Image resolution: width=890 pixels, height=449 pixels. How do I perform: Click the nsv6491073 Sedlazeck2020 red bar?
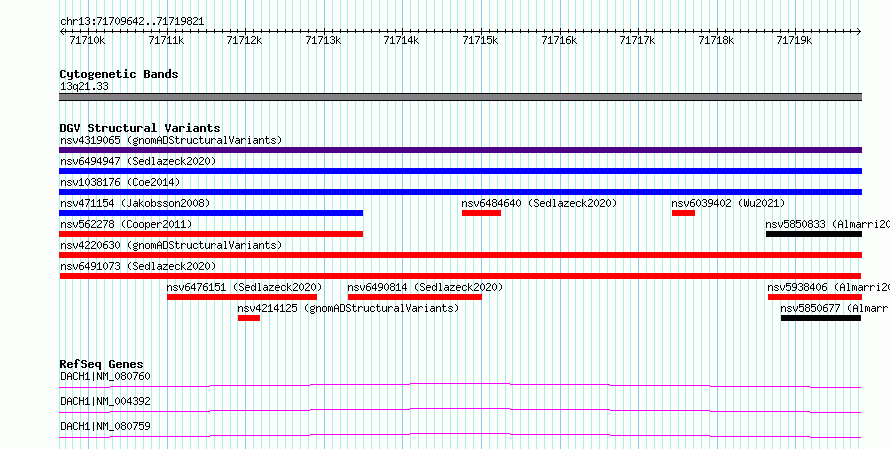point(460,276)
